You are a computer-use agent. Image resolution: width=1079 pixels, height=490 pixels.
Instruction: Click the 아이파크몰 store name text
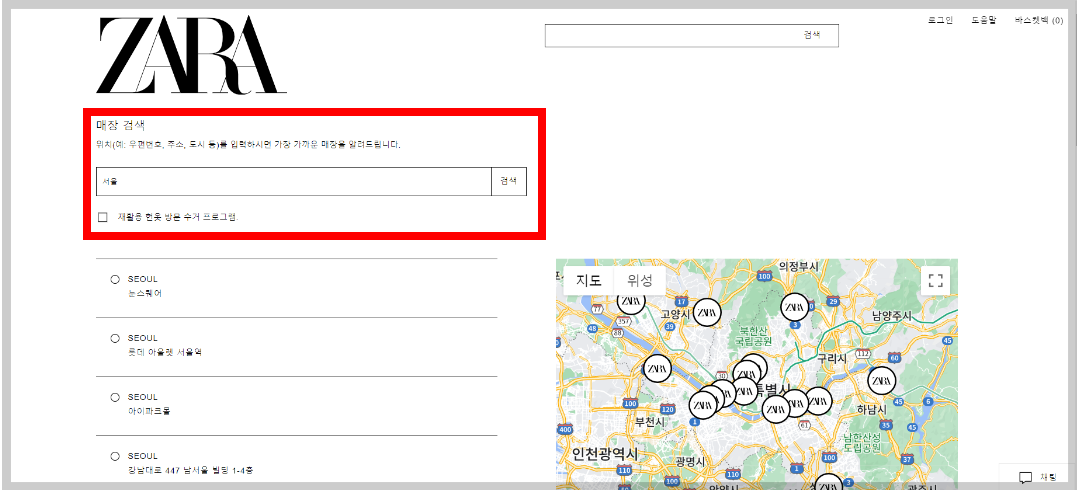coord(149,411)
